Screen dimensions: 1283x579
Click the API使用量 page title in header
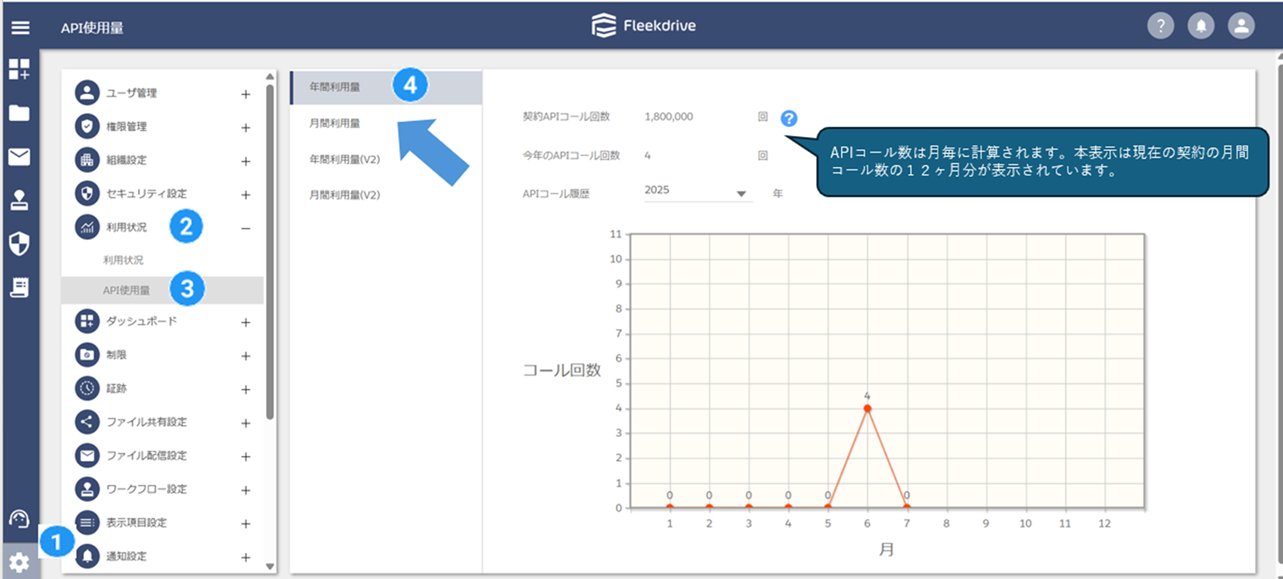[92, 28]
